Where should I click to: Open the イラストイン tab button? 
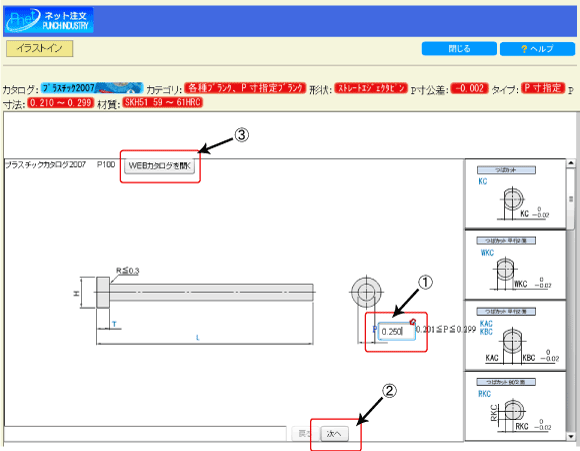[x=40, y=48]
